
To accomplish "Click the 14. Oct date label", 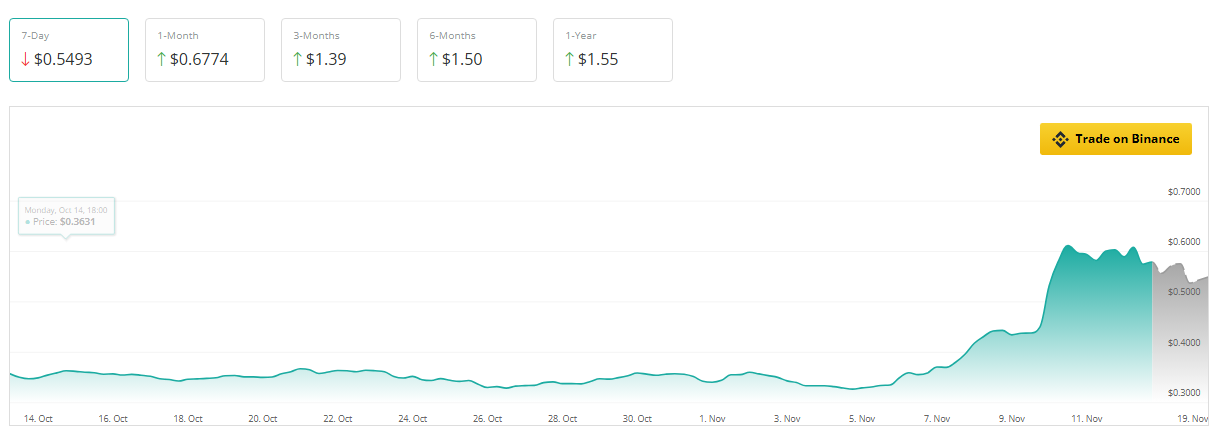I will [x=38, y=418].
